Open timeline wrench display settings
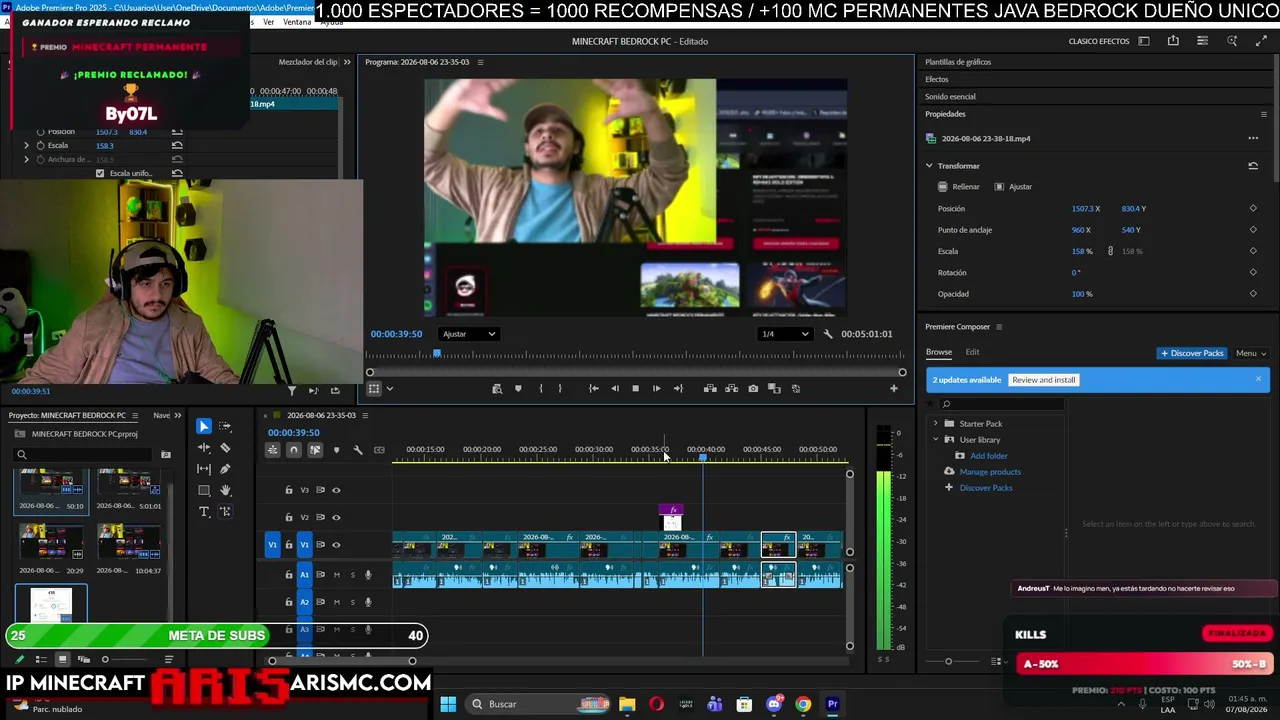 pos(358,450)
